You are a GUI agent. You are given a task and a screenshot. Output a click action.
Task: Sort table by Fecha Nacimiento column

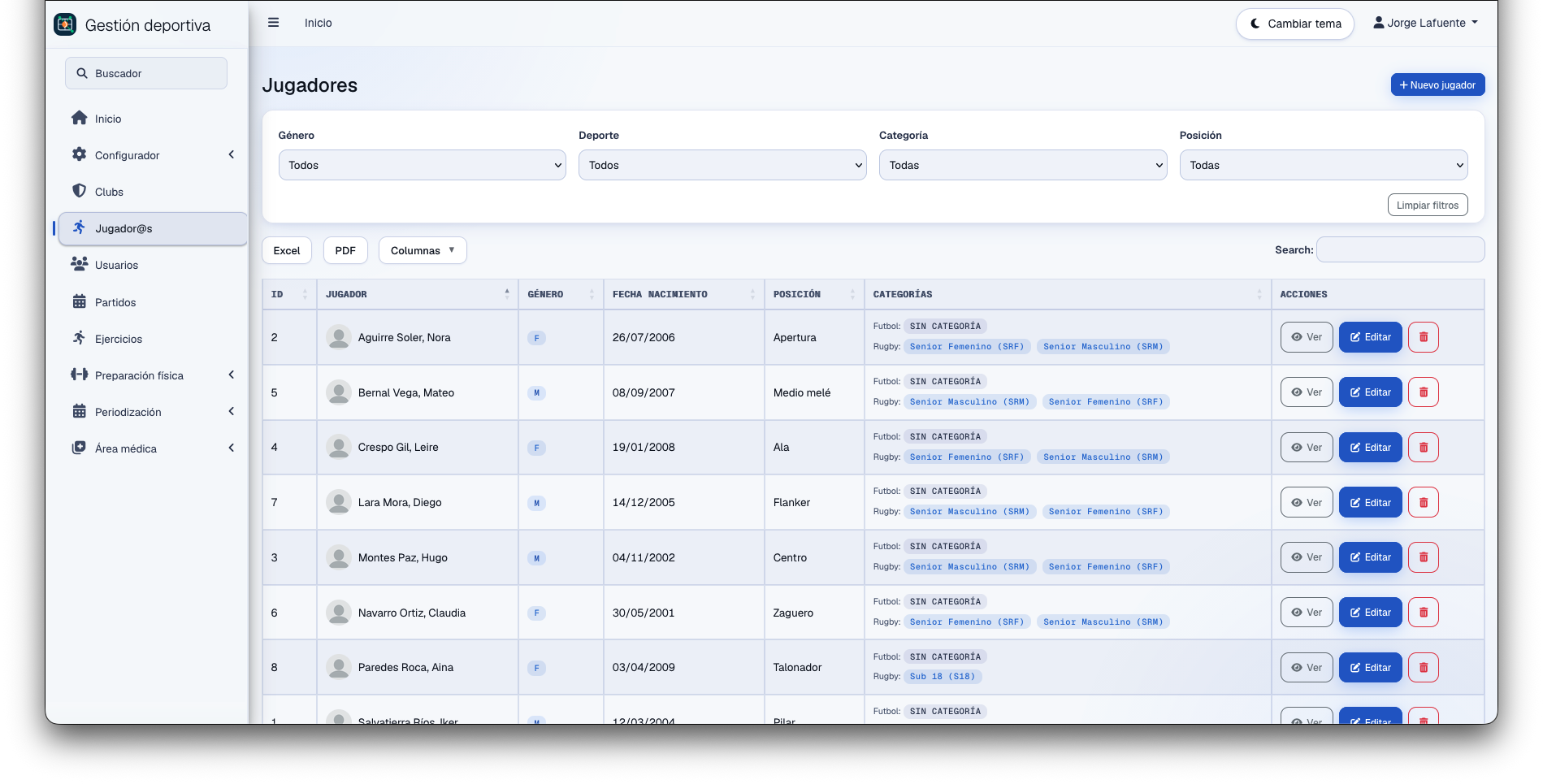pyautogui.click(x=683, y=294)
